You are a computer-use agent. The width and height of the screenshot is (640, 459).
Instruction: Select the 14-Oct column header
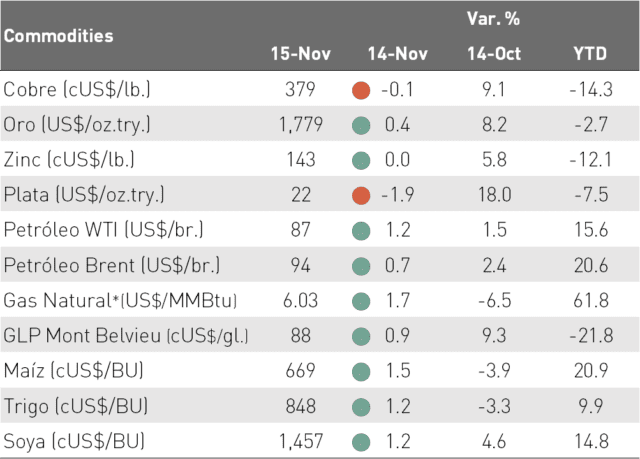click(x=494, y=54)
